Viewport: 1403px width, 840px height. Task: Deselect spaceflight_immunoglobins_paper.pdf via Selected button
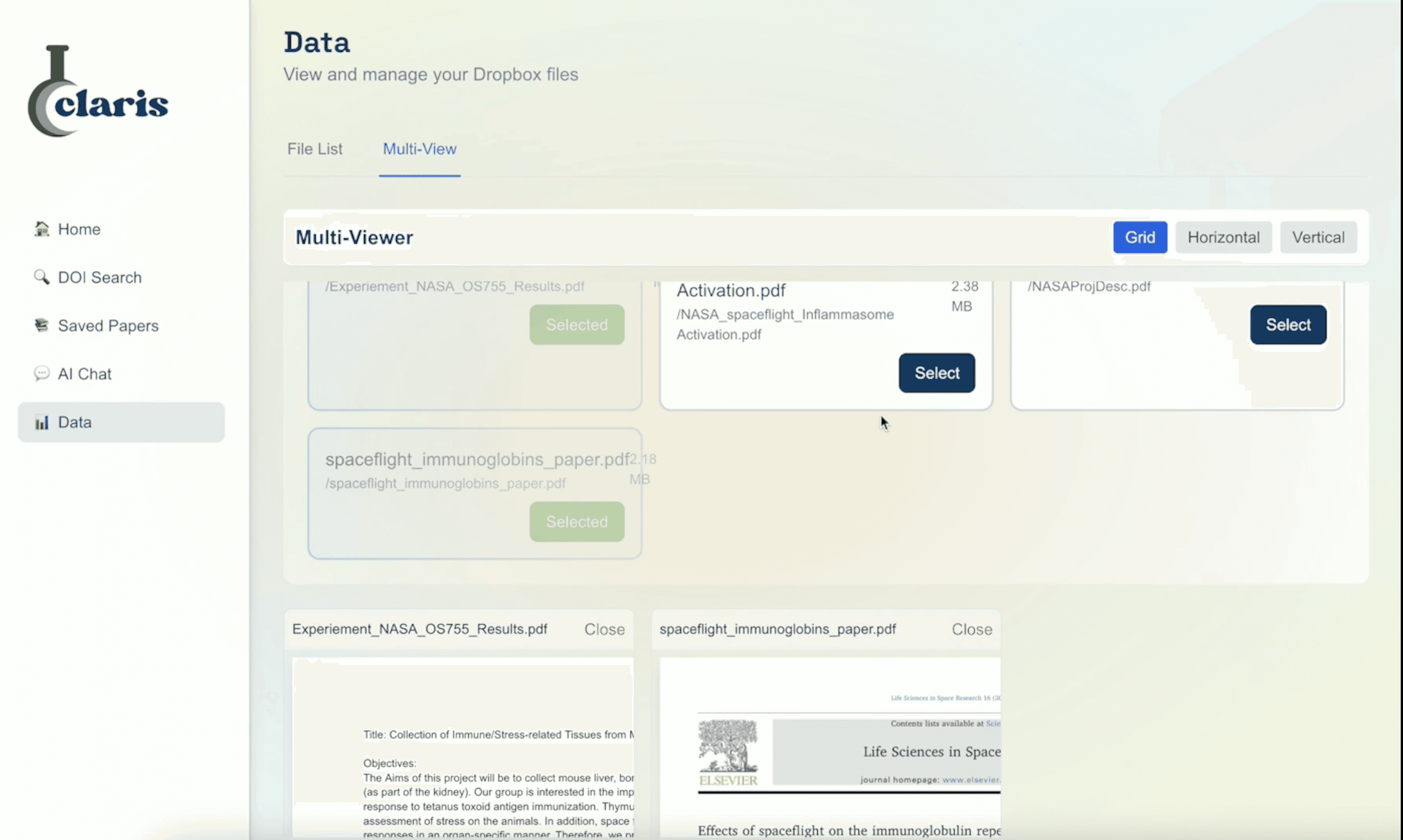(x=577, y=521)
